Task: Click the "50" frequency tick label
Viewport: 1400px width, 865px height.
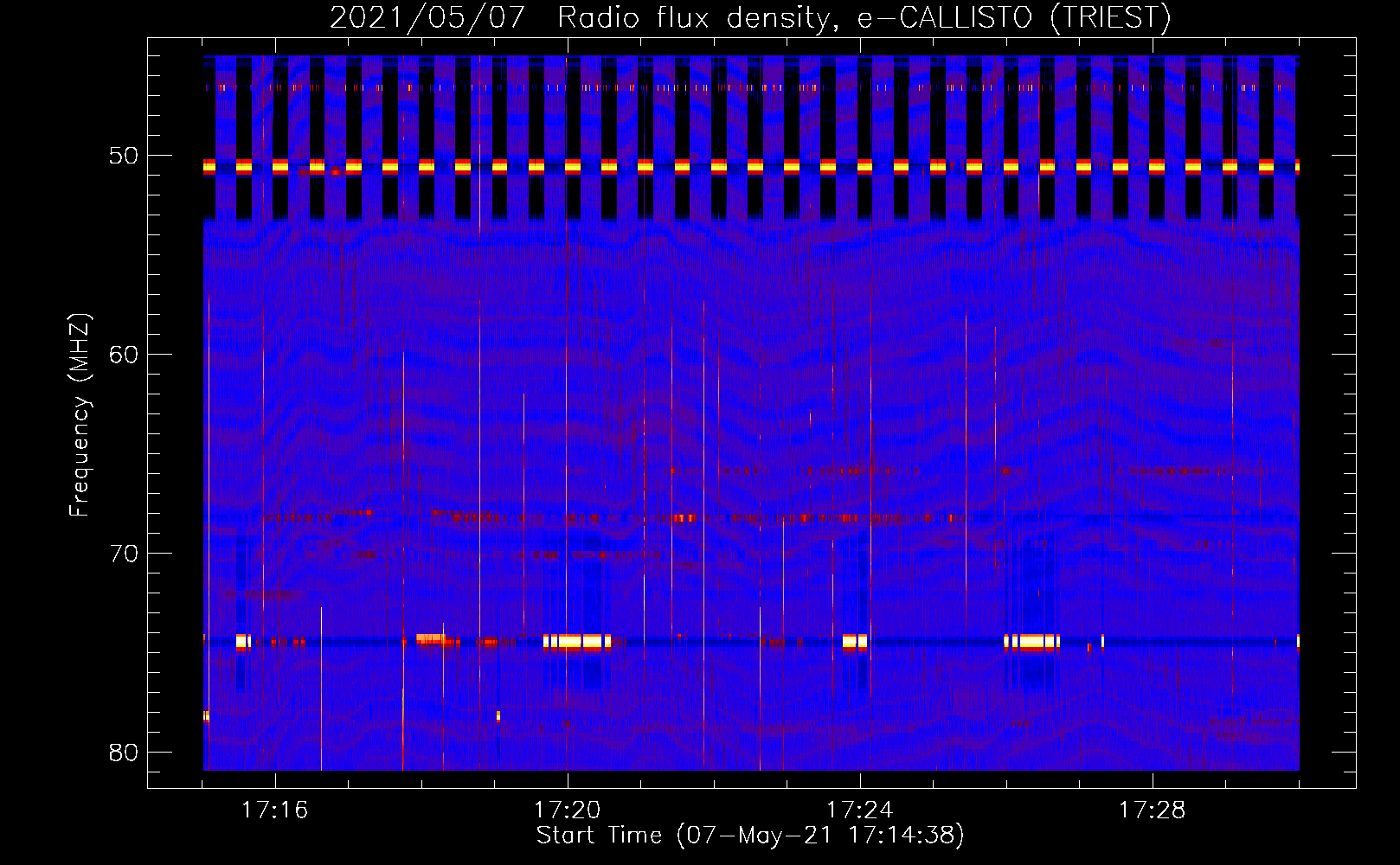Action: point(123,156)
